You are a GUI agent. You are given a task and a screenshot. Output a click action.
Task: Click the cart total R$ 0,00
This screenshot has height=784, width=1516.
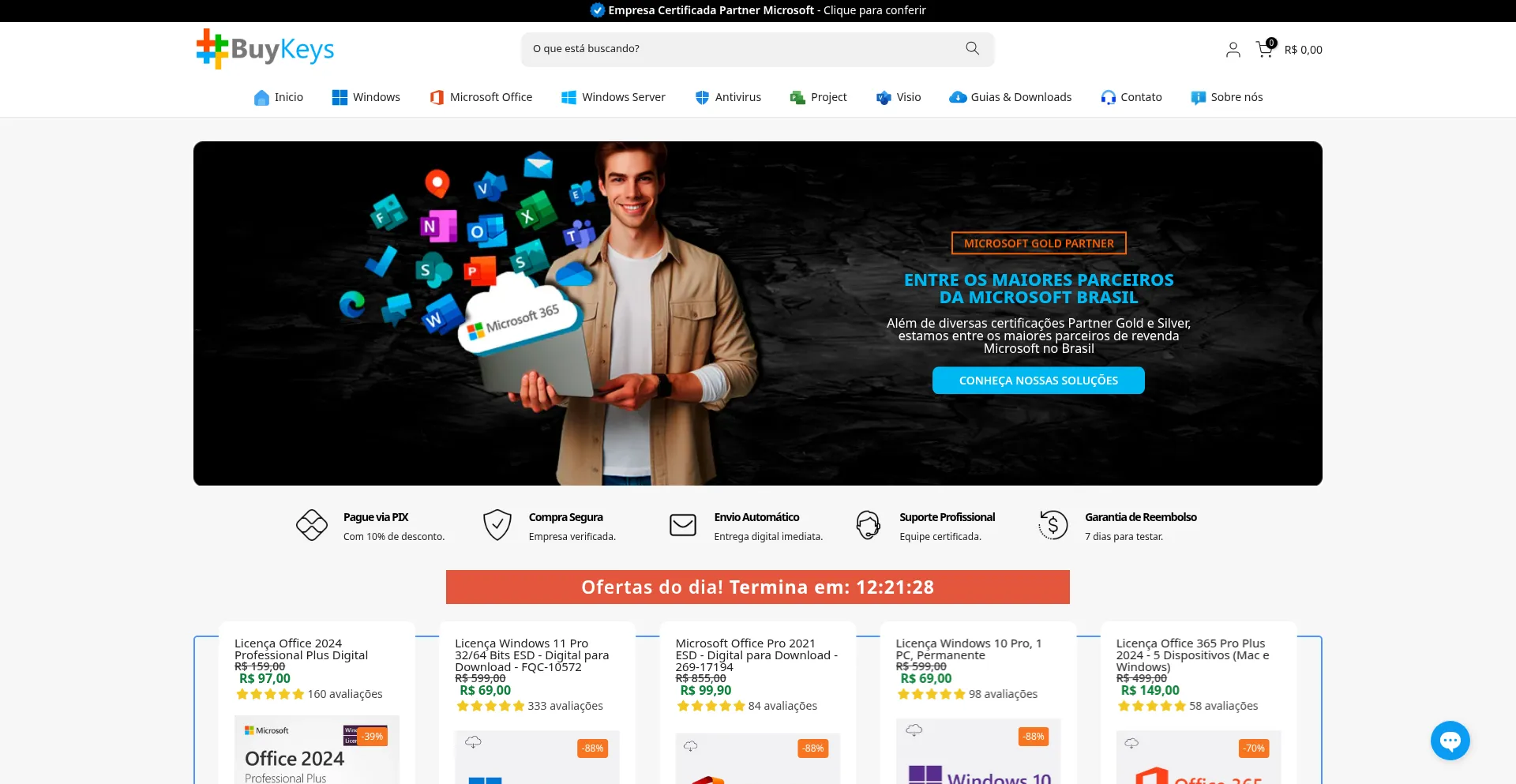pyautogui.click(x=1303, y=50)
